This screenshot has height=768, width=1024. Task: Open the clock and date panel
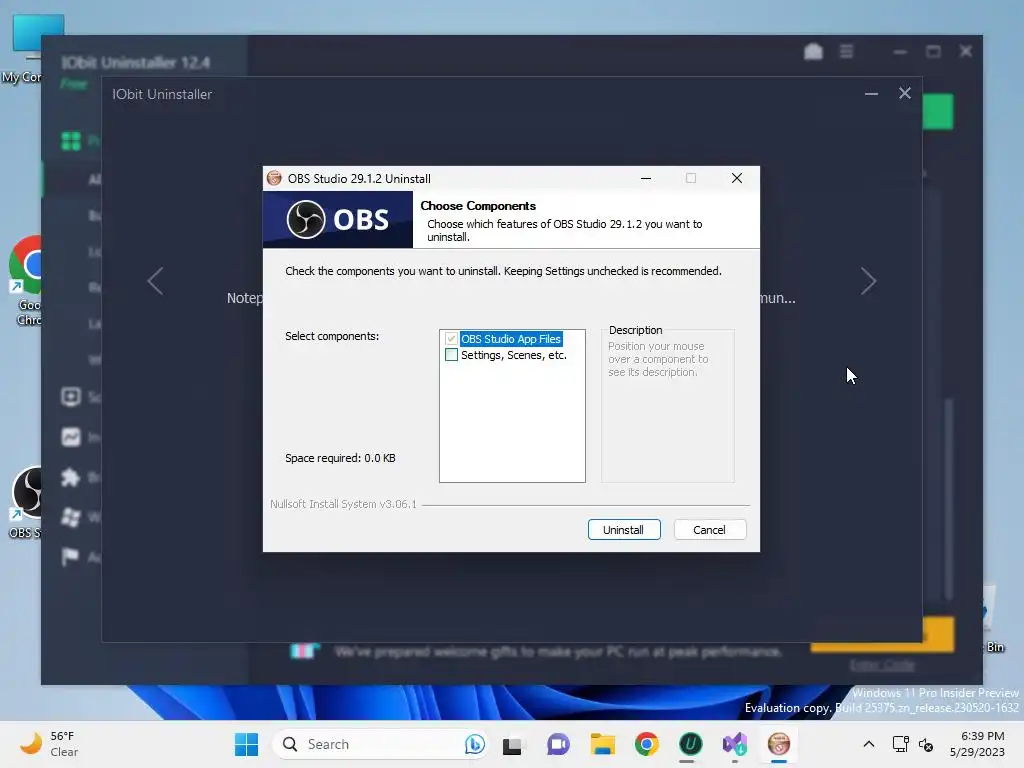tap(977, 744)
